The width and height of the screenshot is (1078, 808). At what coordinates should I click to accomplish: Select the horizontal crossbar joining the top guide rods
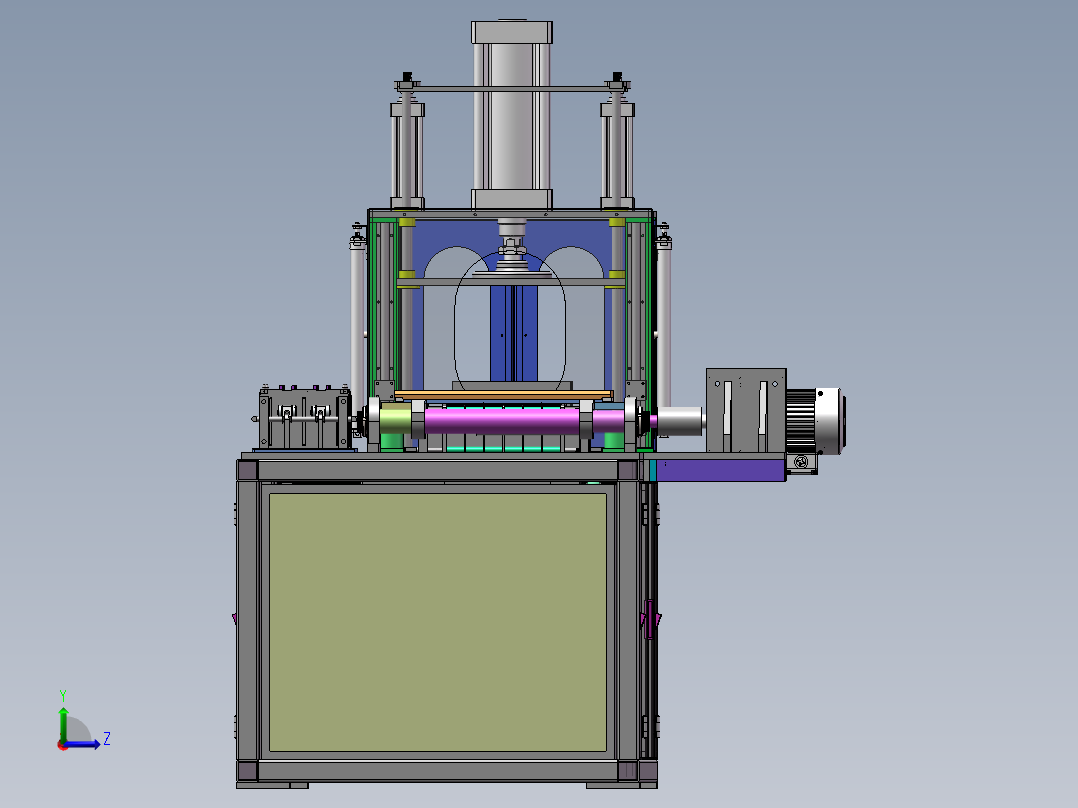pos(512,88)
